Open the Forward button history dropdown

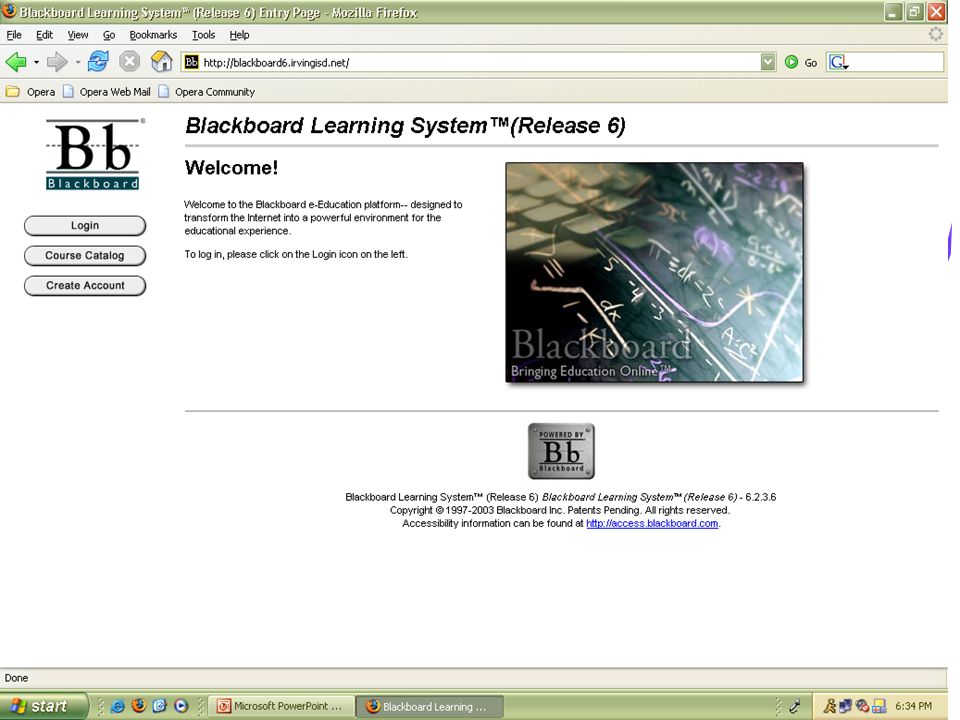click(78, 62)
